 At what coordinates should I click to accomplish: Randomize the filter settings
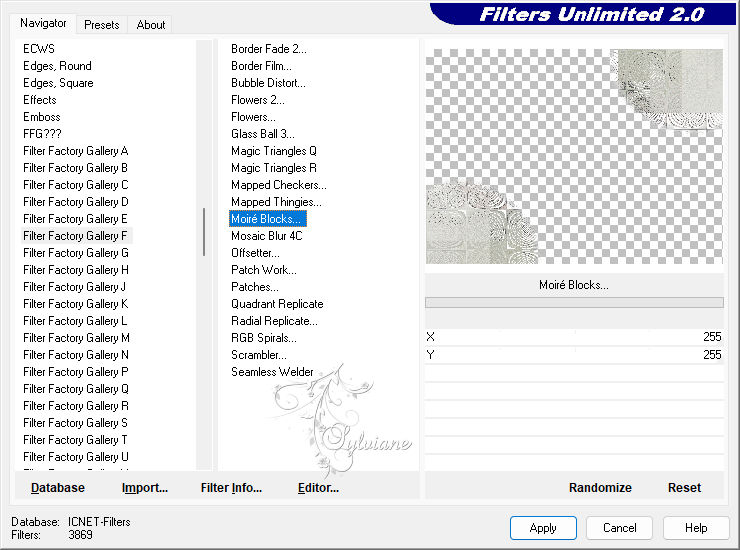pos(600,488)
